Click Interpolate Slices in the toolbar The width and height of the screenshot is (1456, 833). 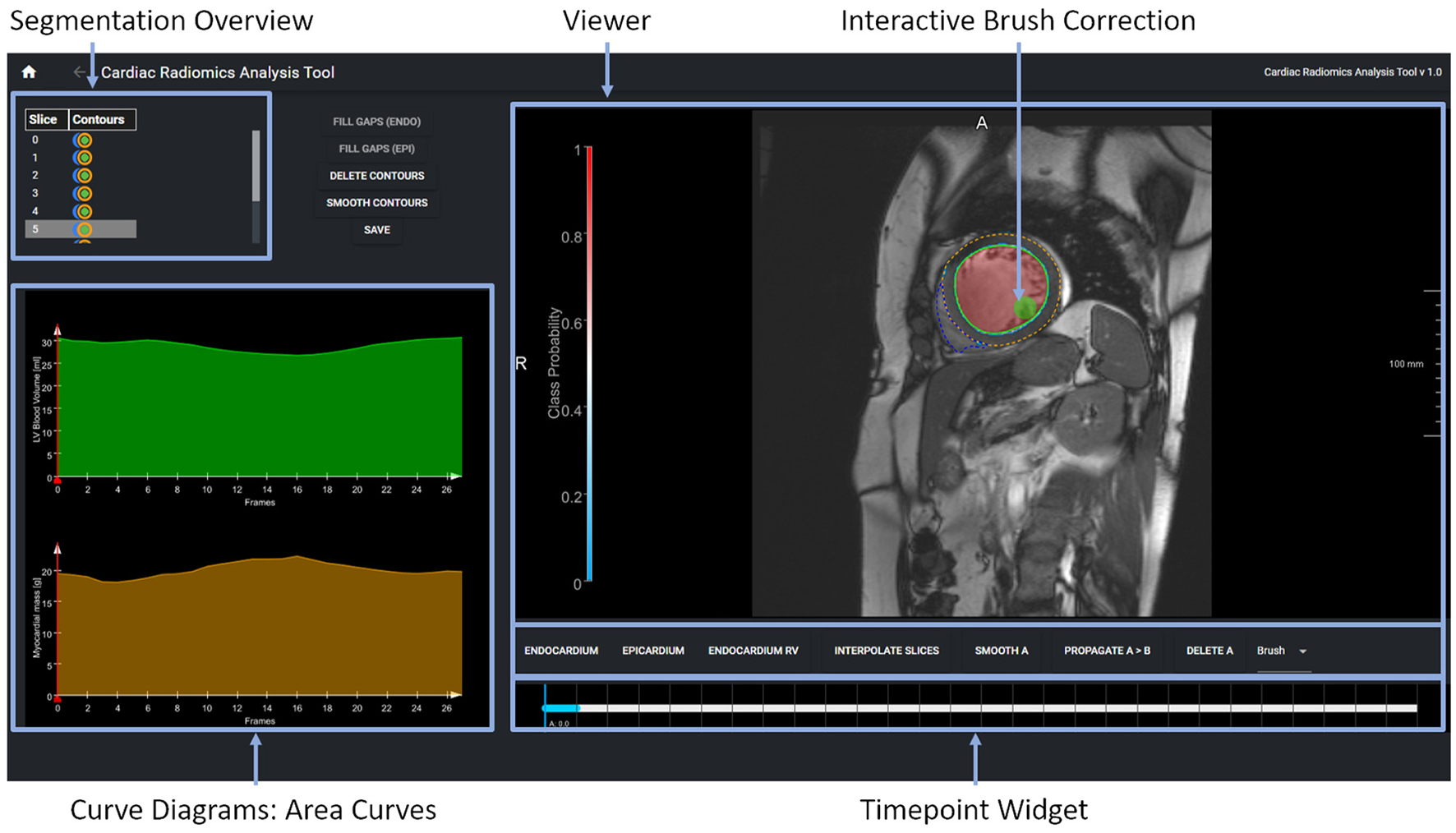click(x=886, y=651)
